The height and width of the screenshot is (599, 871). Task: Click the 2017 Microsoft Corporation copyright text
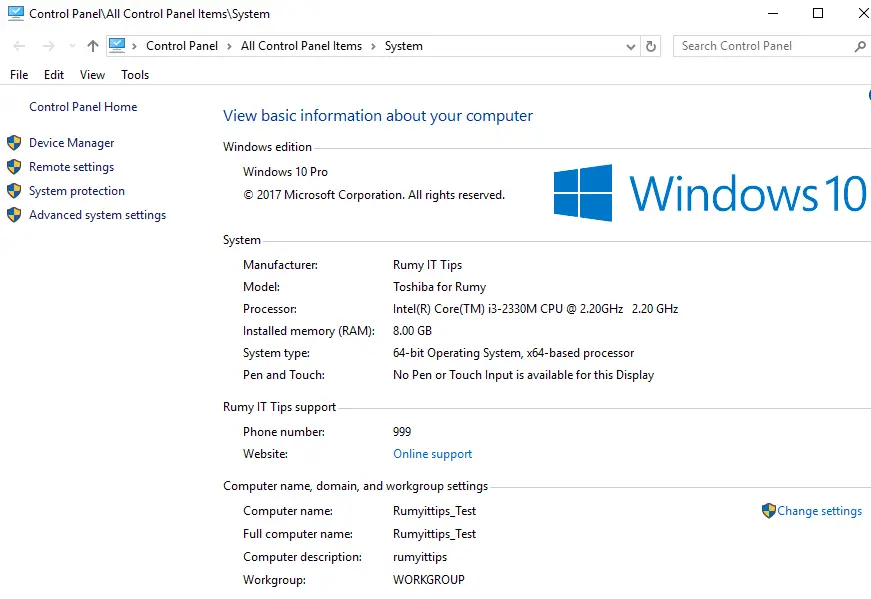[374, 195]
